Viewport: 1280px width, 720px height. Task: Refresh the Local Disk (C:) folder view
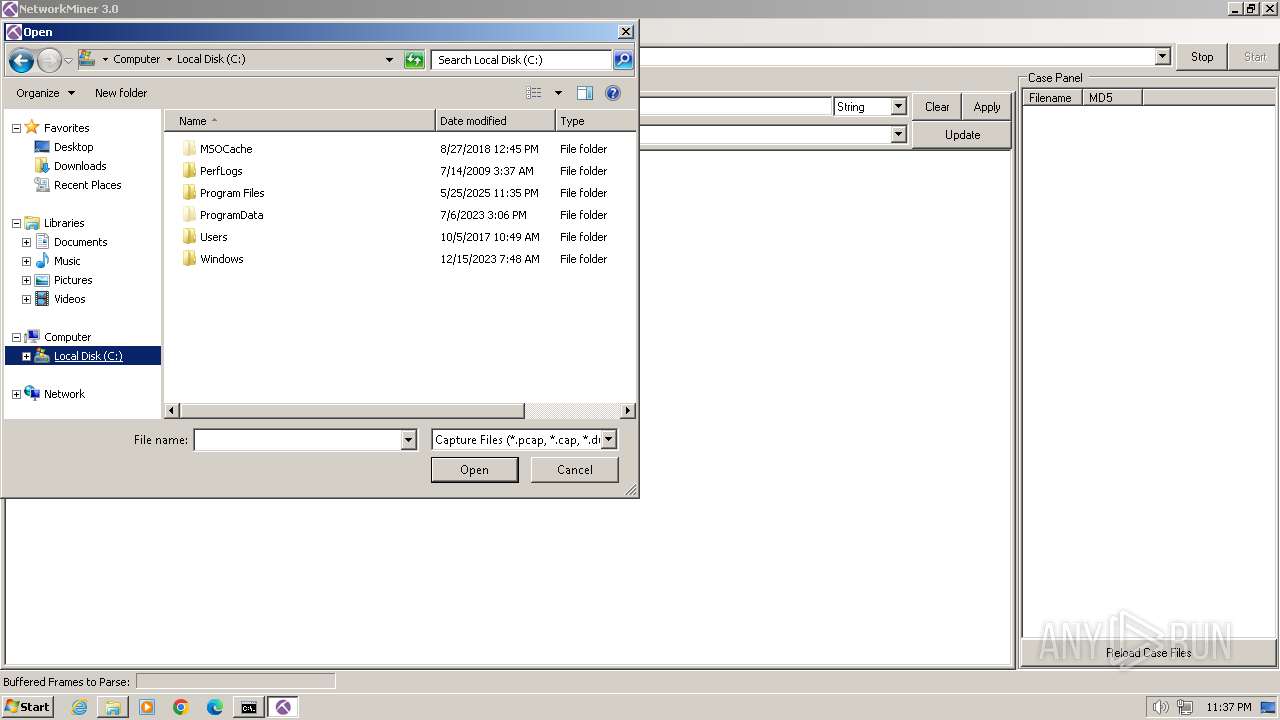coord(414,60)
